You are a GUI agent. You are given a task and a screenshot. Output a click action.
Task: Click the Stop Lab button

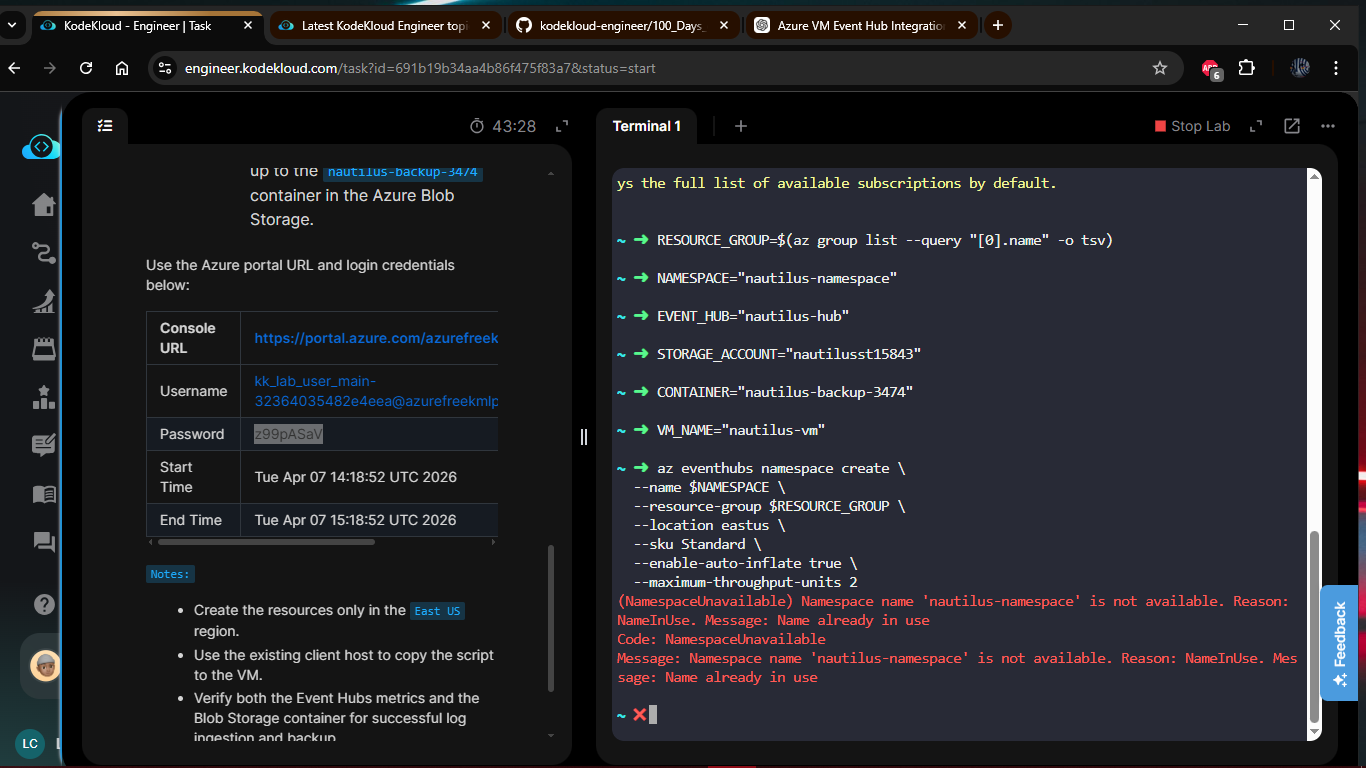1192,126
